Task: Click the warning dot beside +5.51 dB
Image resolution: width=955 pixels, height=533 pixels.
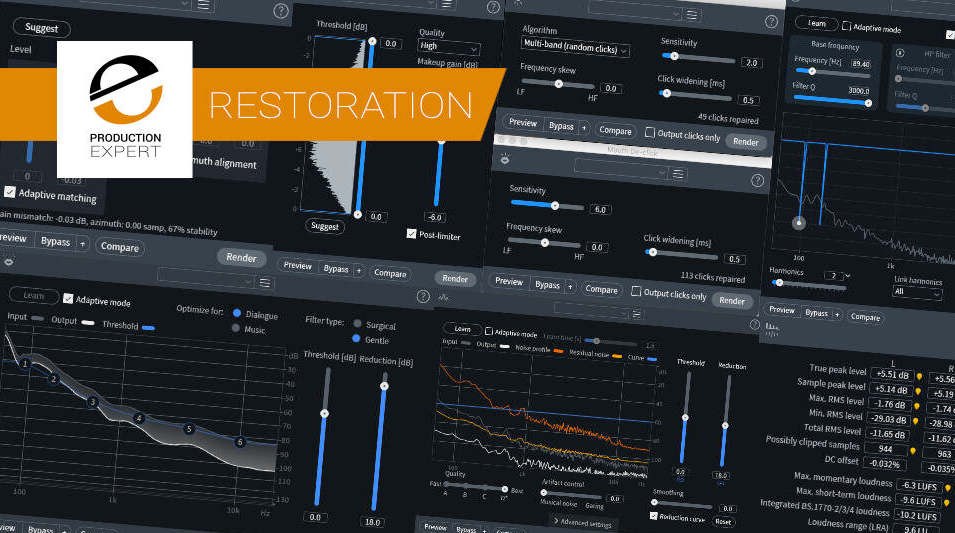Action: click(x=919, y=377)
